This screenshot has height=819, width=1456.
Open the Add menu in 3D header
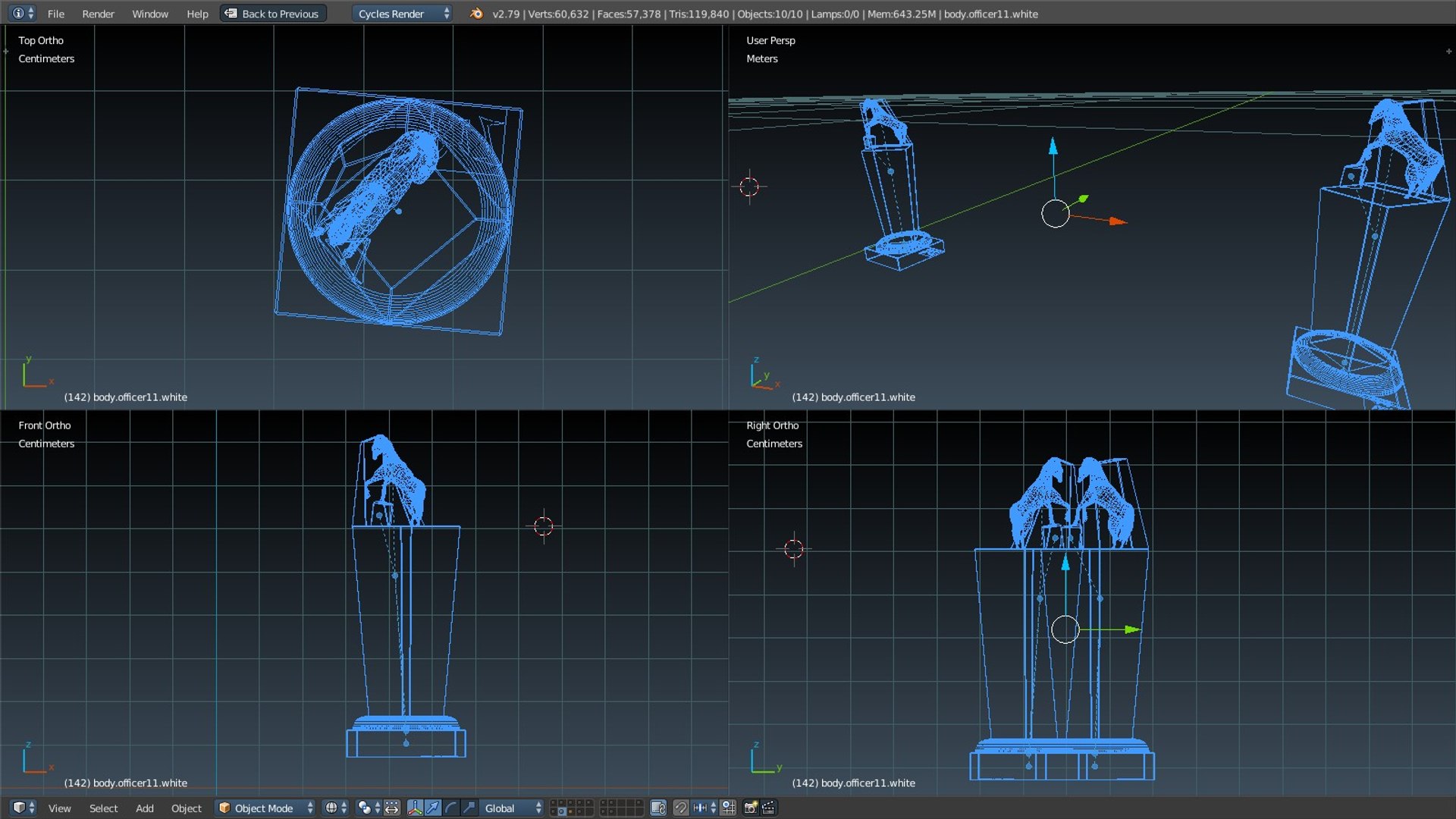pos(144,808)
